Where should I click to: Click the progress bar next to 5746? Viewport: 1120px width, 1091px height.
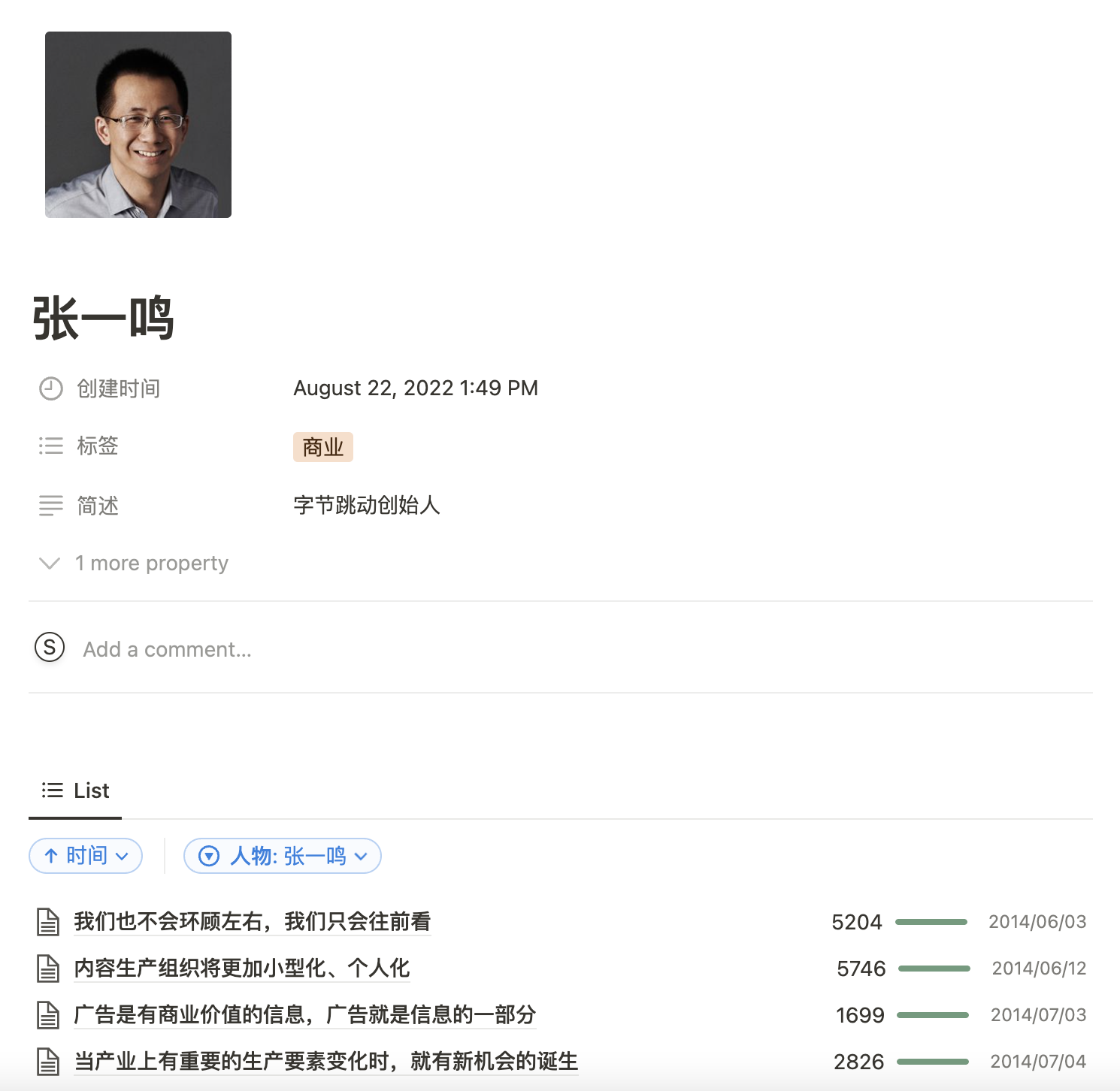click(x=934, y=969)
